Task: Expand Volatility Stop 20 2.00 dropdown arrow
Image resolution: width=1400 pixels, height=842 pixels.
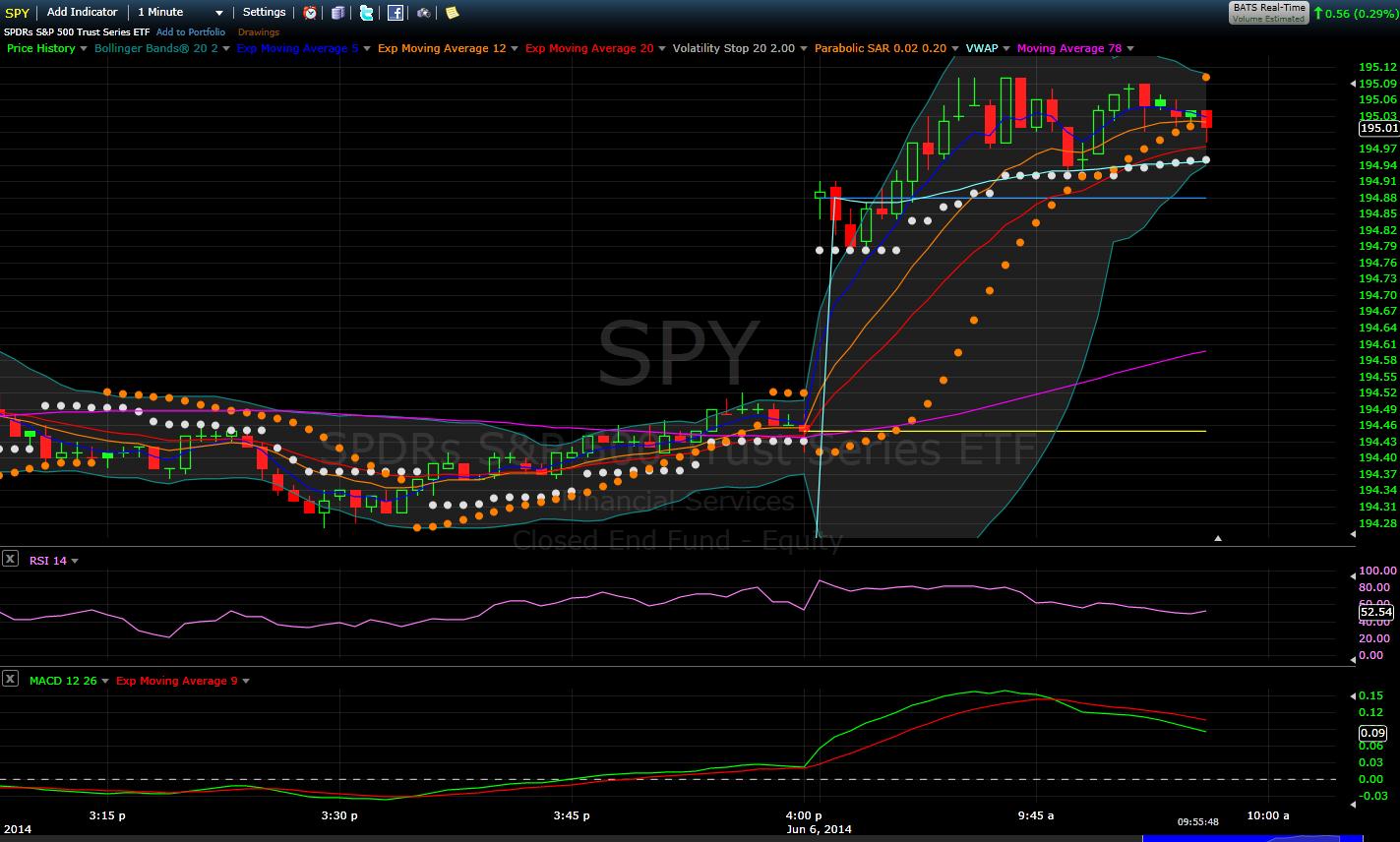Action: coord(804,48)
